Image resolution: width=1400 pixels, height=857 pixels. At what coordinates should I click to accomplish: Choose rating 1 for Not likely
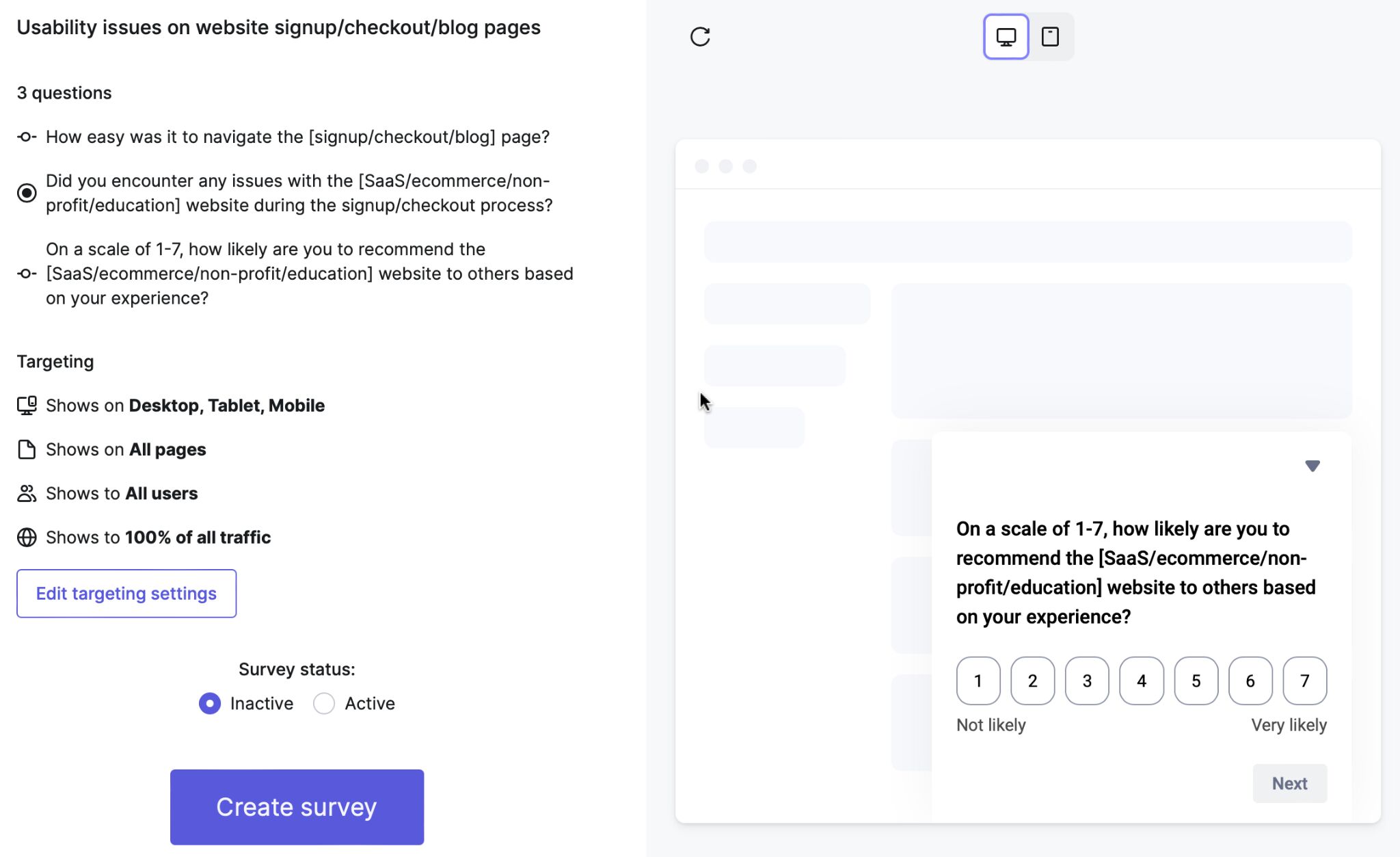[978, 681]
